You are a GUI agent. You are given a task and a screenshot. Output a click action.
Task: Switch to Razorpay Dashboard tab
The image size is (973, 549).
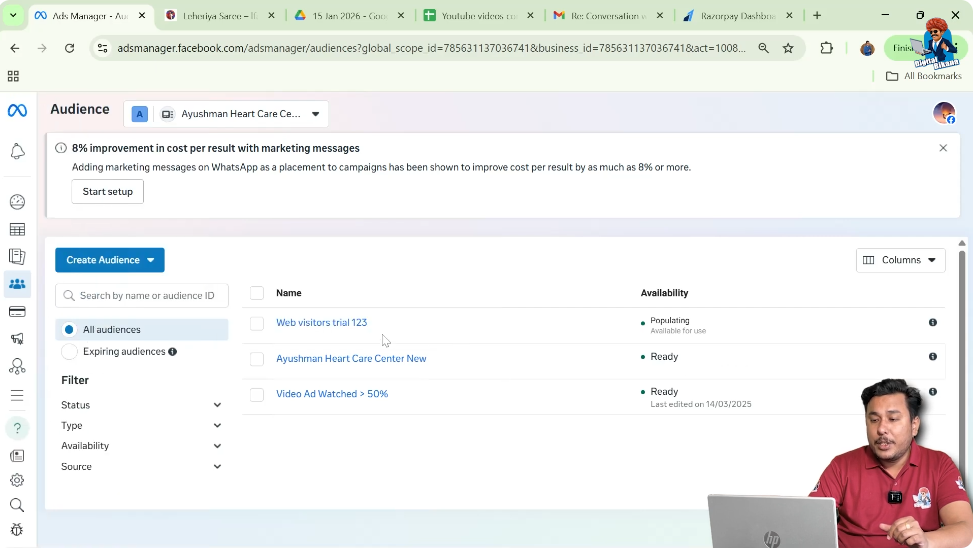pos(738,16)
